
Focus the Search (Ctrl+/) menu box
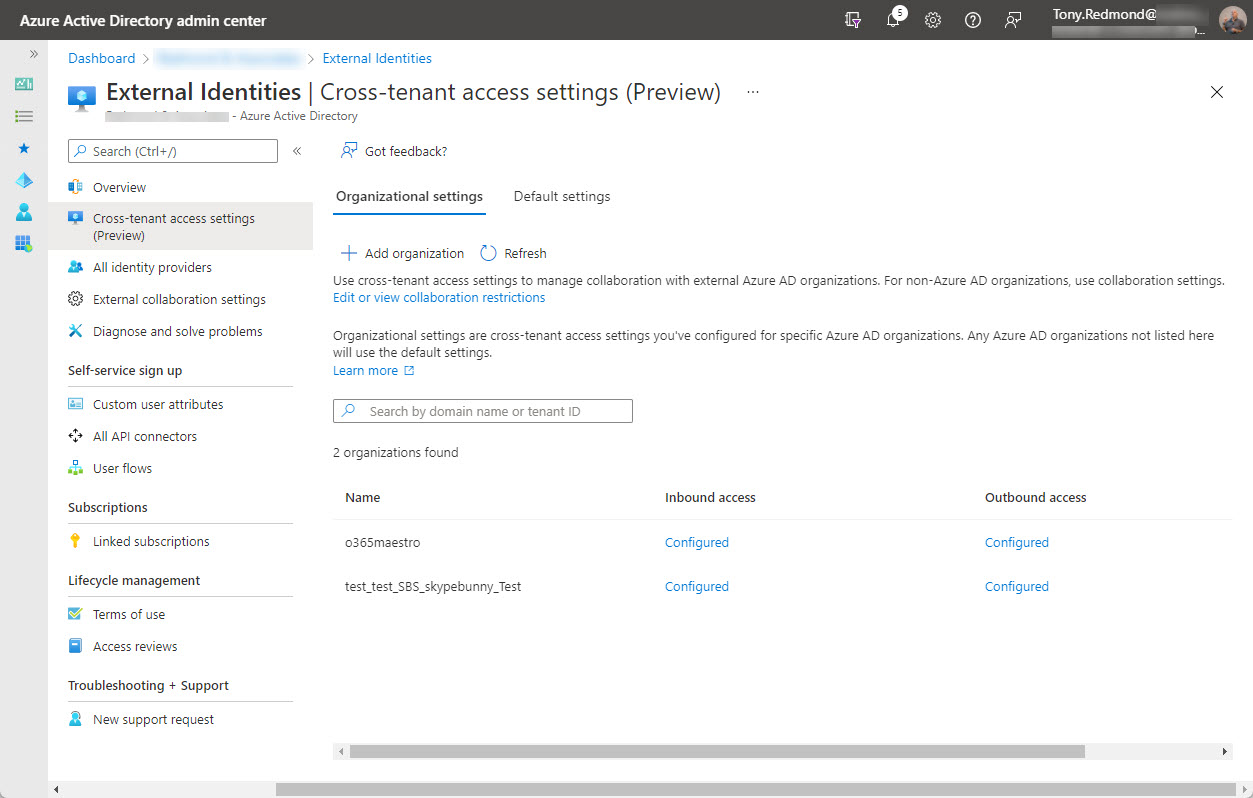pyautogui.click(x=173, y=151)
